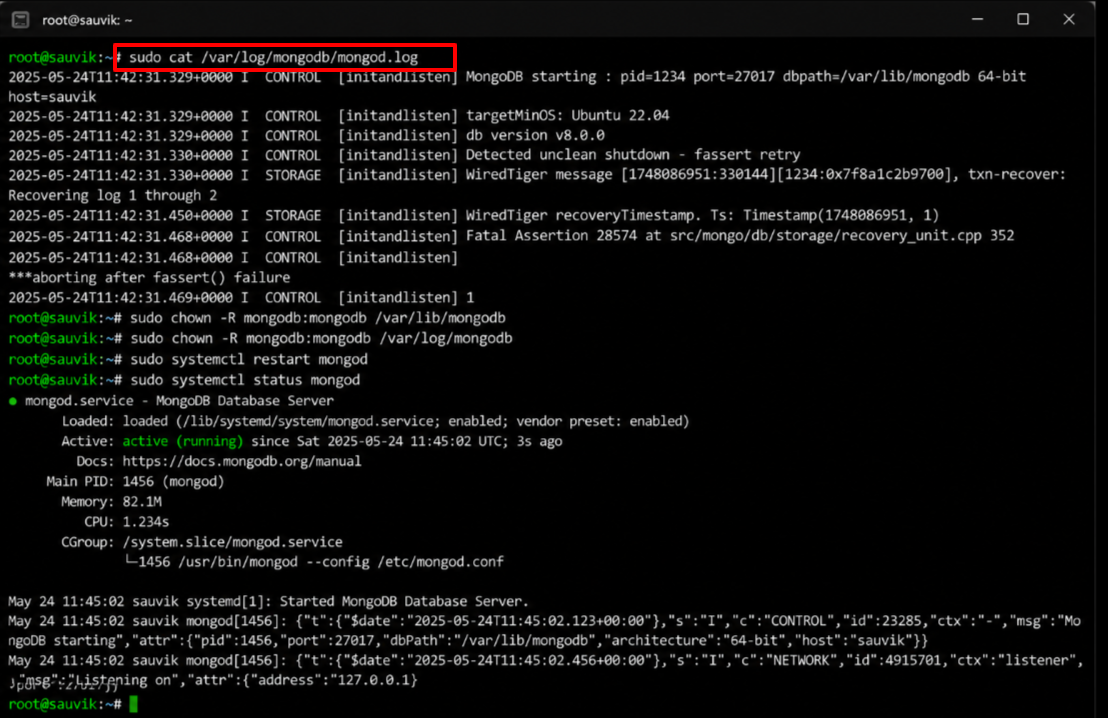Click the 'sudo chown -R mongodb:mongodb /var/log/mongodb' command

tap(321, 339)
